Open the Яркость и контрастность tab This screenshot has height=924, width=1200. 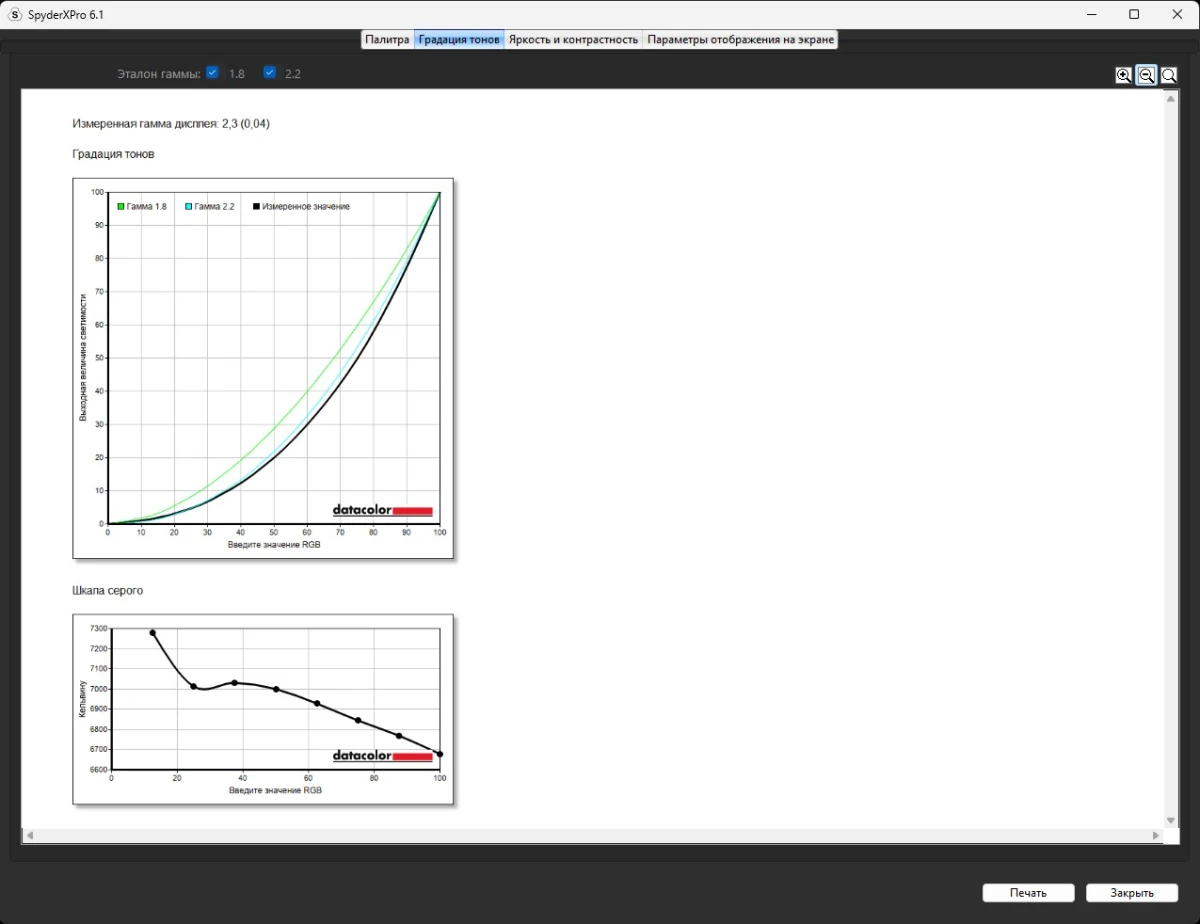point(573,40)
